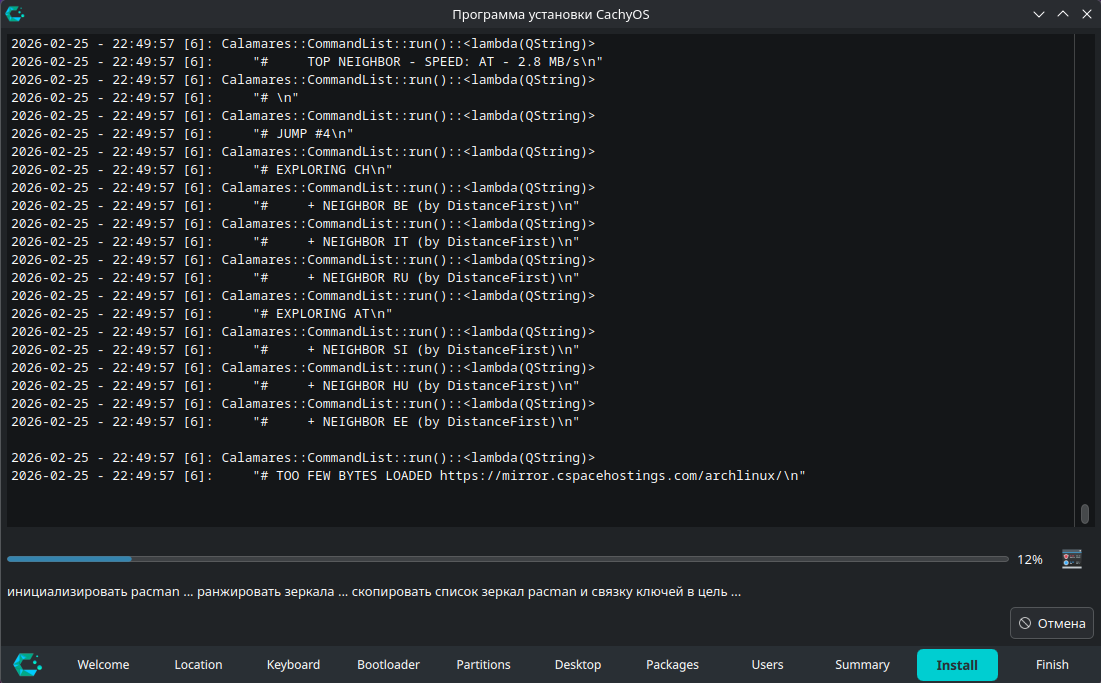Click the 'TOP NEIGHBOR - SPEED: AT' log line

[307, 62]
